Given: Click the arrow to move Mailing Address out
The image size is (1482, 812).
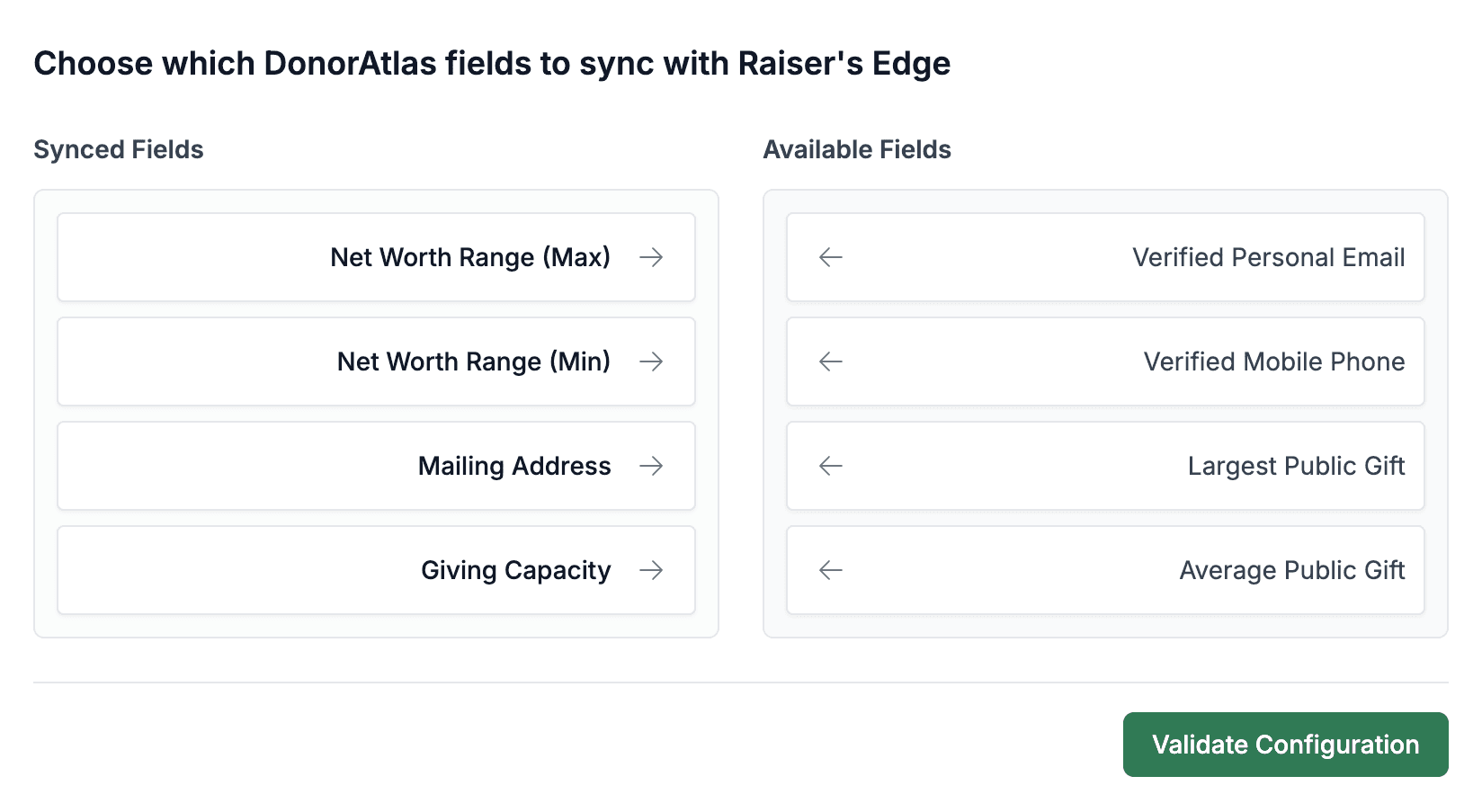Looking at the screenshot, I should click(653, 466).
